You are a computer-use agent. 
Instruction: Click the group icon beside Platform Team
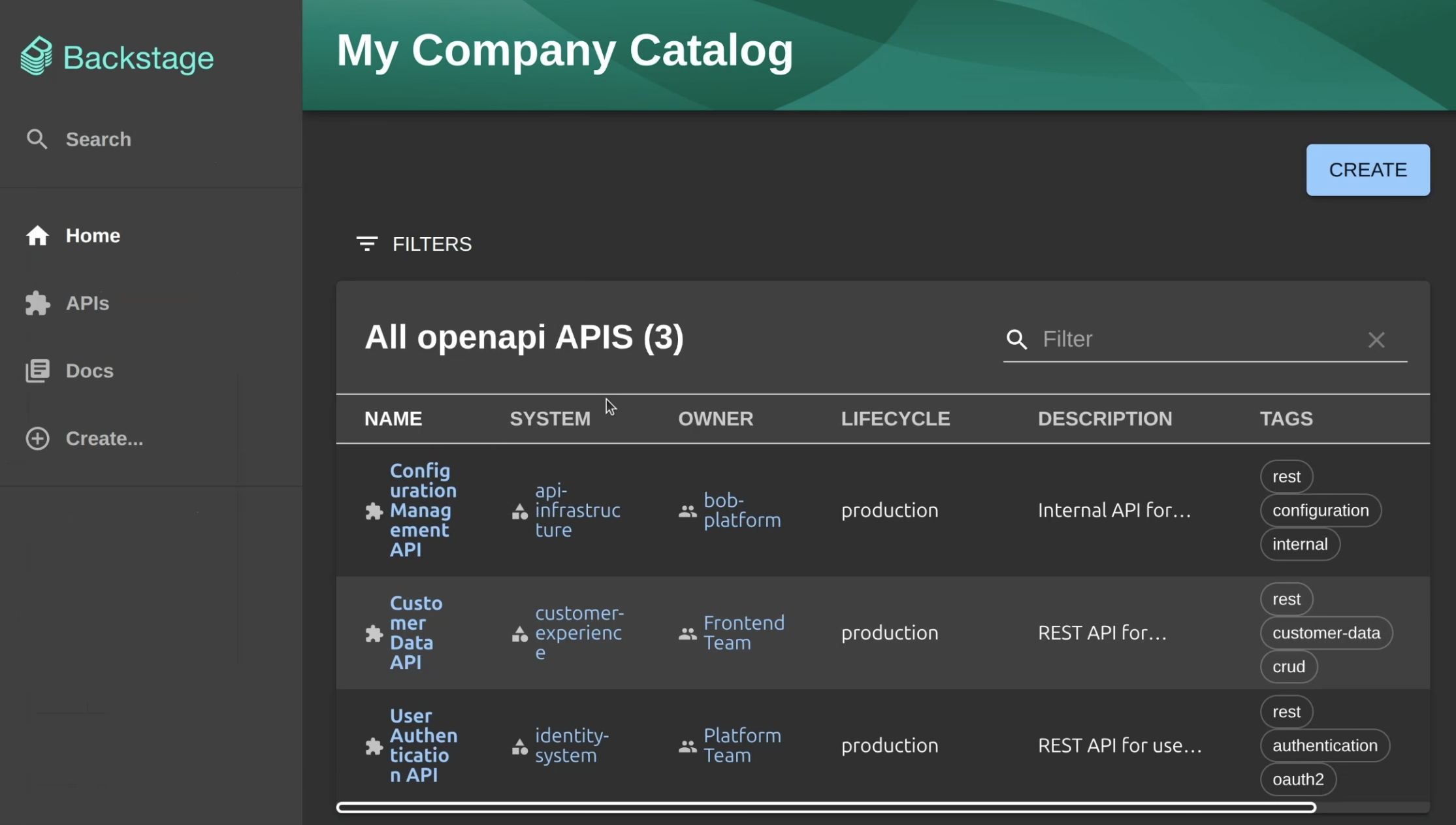tap(687, 745)
